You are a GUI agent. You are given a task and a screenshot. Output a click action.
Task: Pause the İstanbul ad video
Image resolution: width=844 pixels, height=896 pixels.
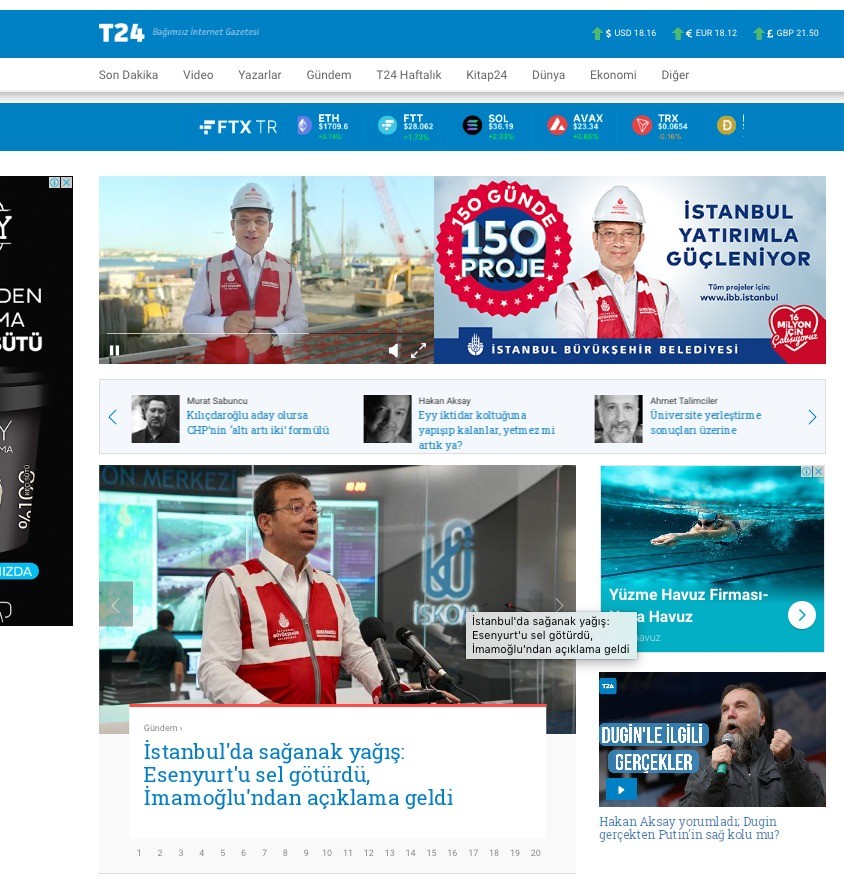point(114,350)
